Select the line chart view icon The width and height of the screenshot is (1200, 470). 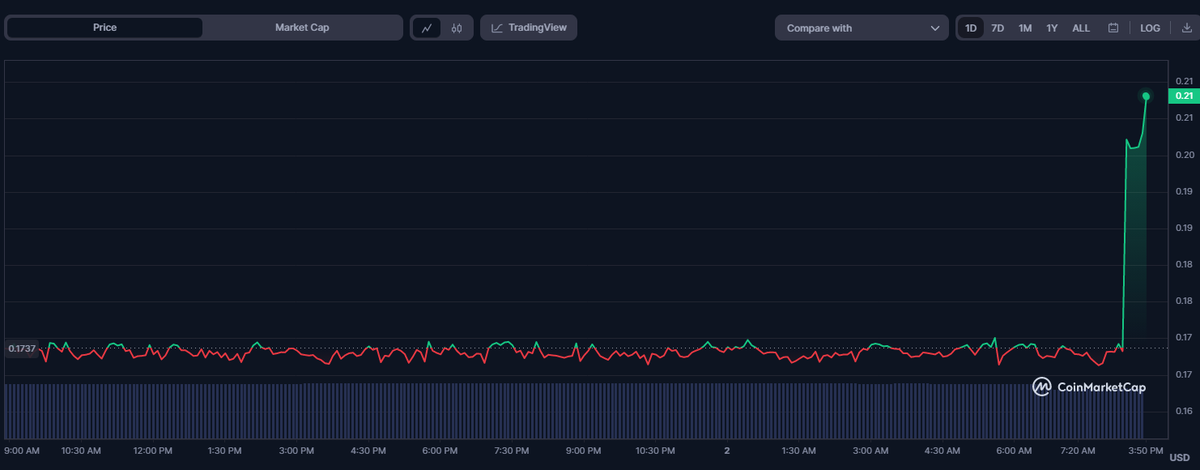427,28
